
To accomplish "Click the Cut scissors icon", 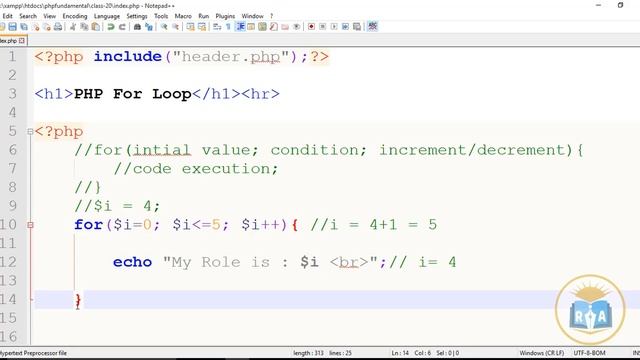I will (73, 27).
